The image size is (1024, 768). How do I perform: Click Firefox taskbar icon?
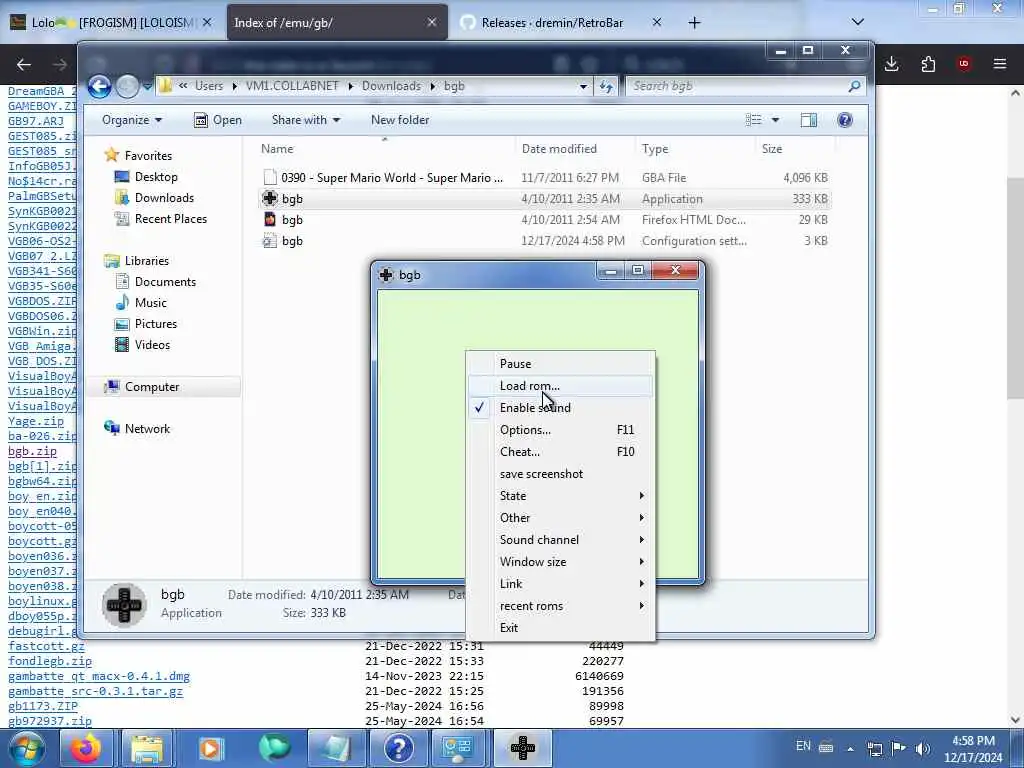click(x=86, y=748)
